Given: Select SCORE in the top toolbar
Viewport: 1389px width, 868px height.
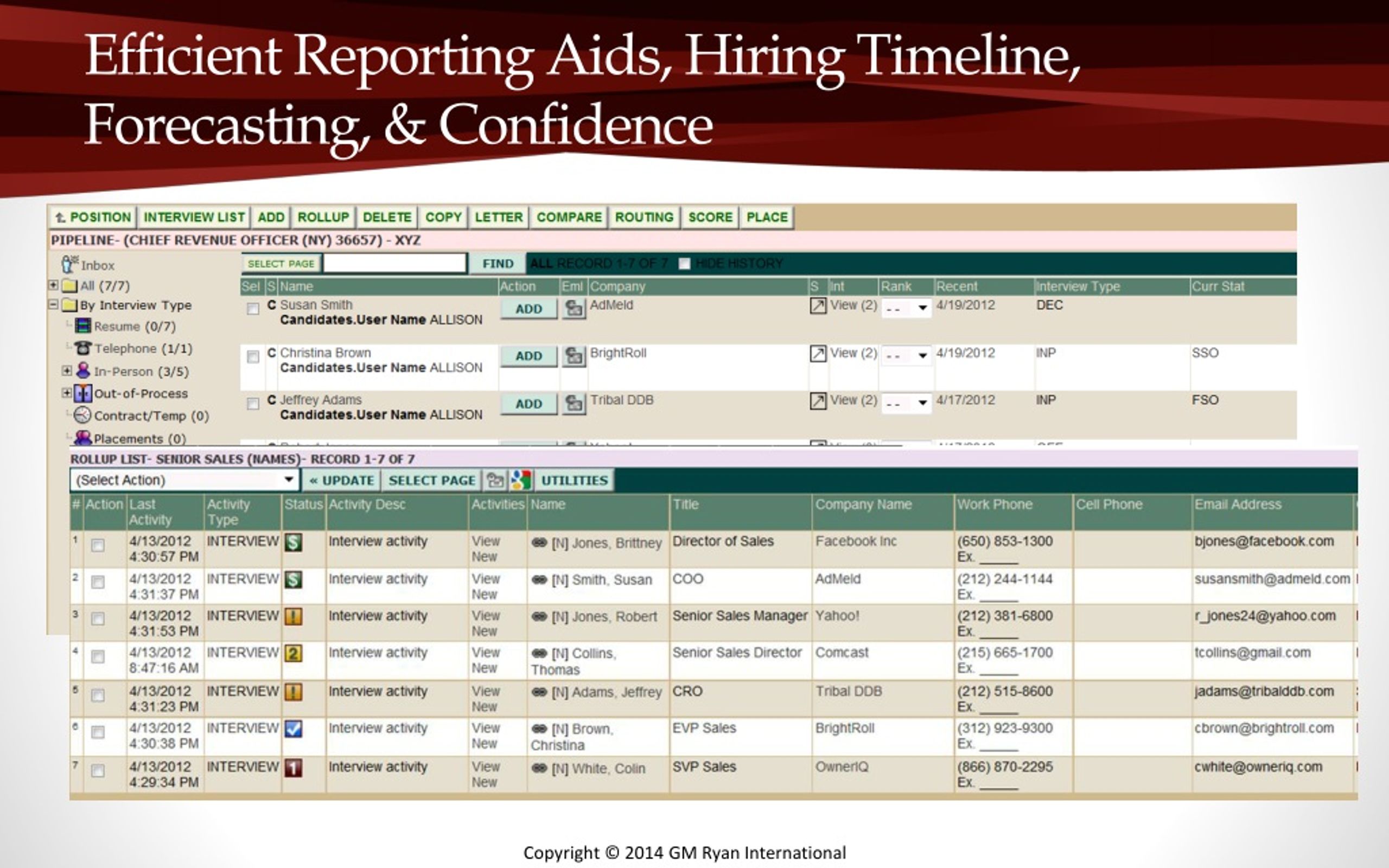Looking at the screenshot, I should (710, 218).
